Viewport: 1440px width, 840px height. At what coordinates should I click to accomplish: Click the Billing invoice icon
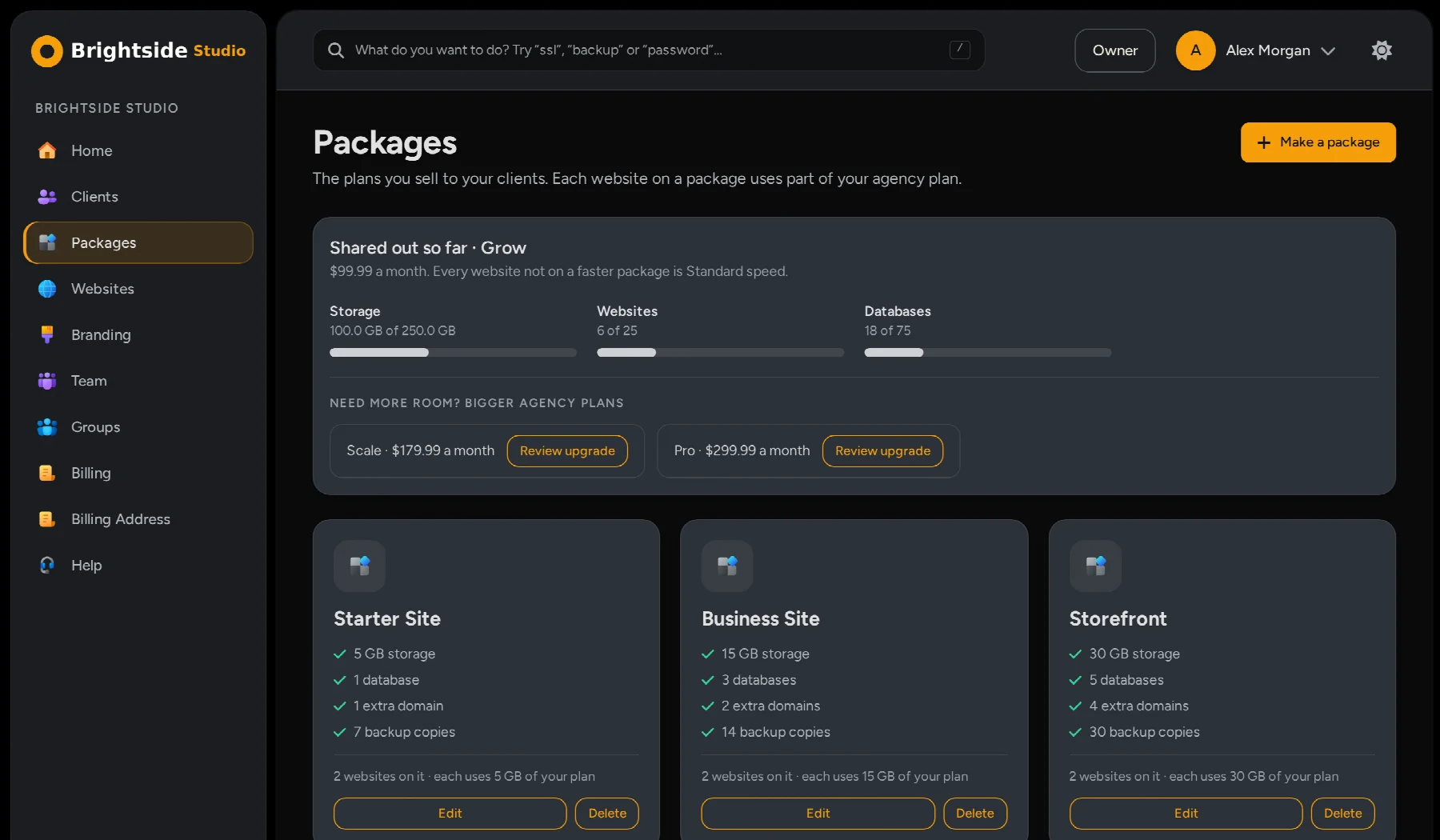pos(47,473)
